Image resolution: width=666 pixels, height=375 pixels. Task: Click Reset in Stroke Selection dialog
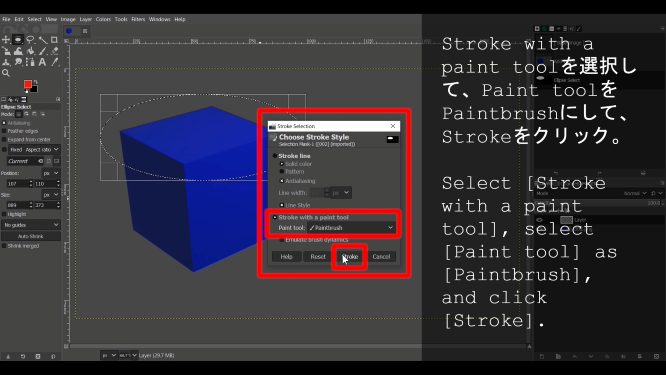(318, 257)
